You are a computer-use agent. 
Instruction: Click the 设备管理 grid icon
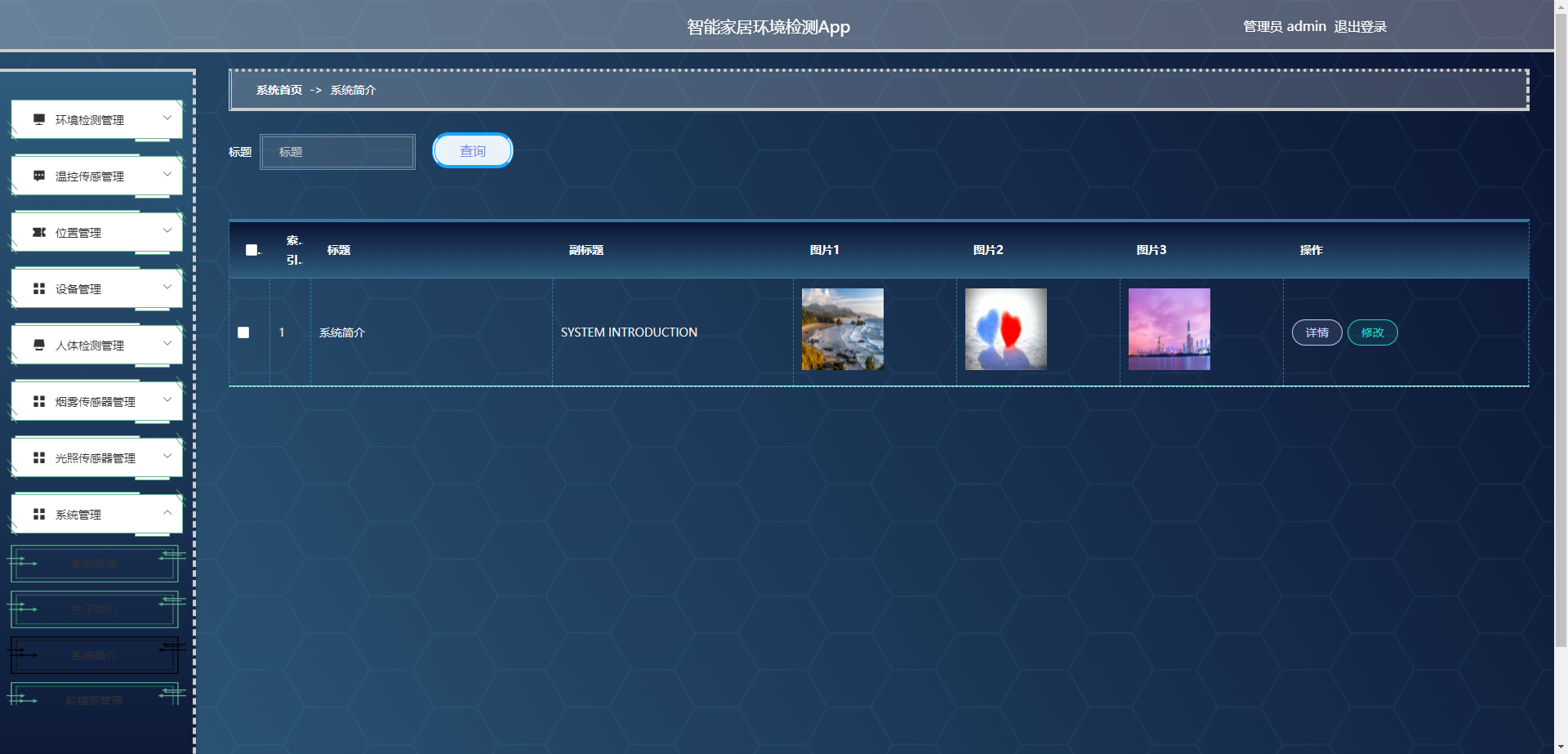tap(38, 288)
